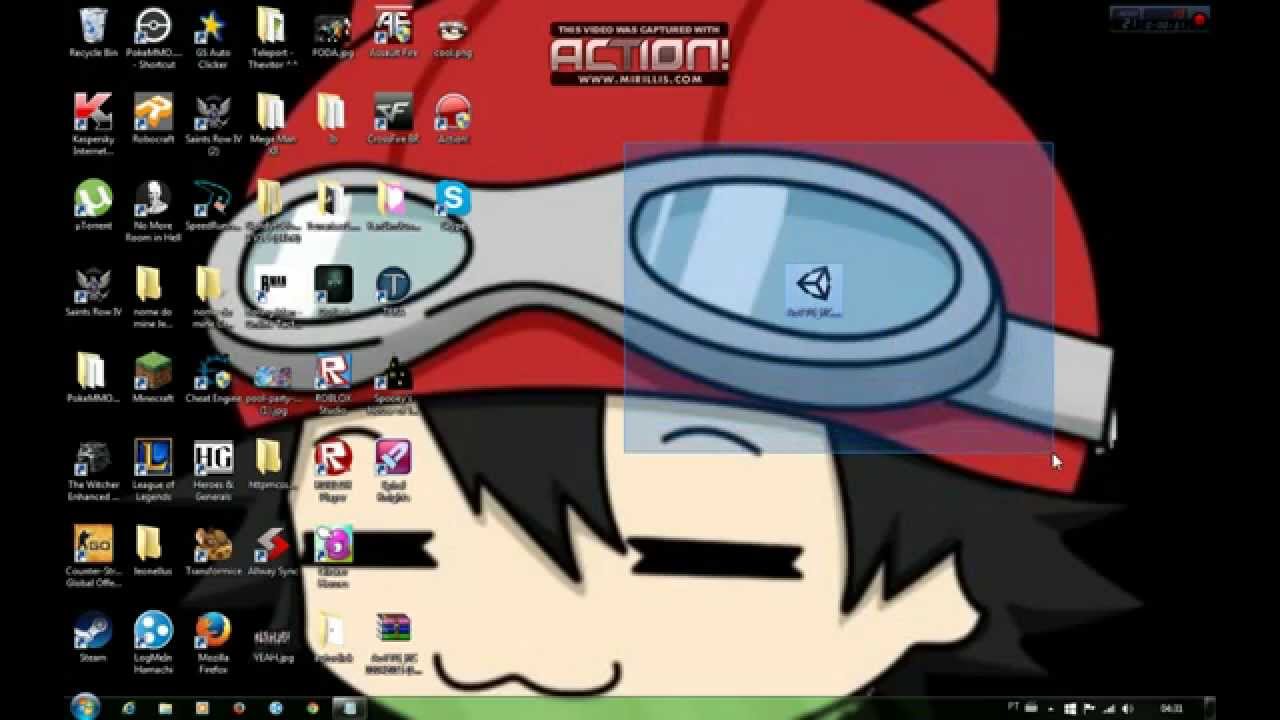Viewport: 1280px width, 720px height.
Task: Open Google Chrome from the taskbar
Action: (313, 708)
